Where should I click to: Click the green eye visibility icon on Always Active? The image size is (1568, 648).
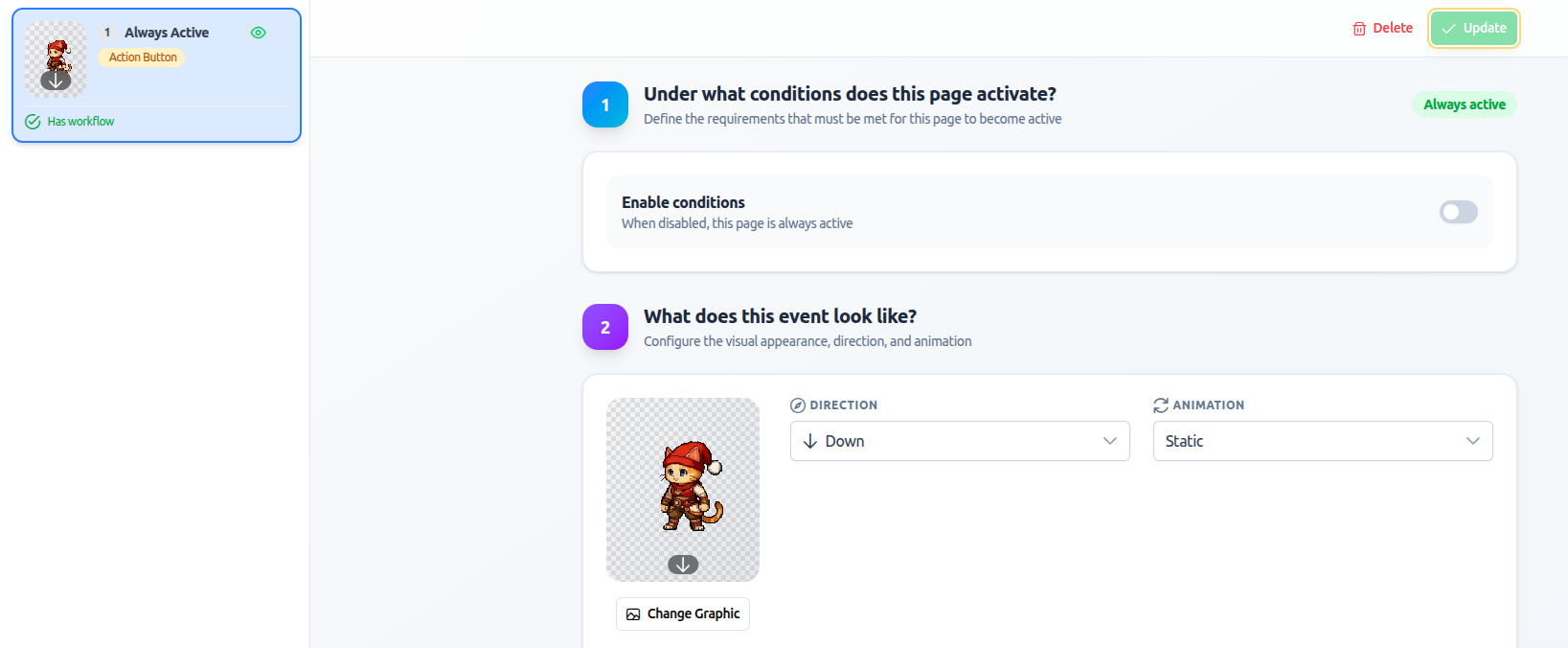pos(258,32)
